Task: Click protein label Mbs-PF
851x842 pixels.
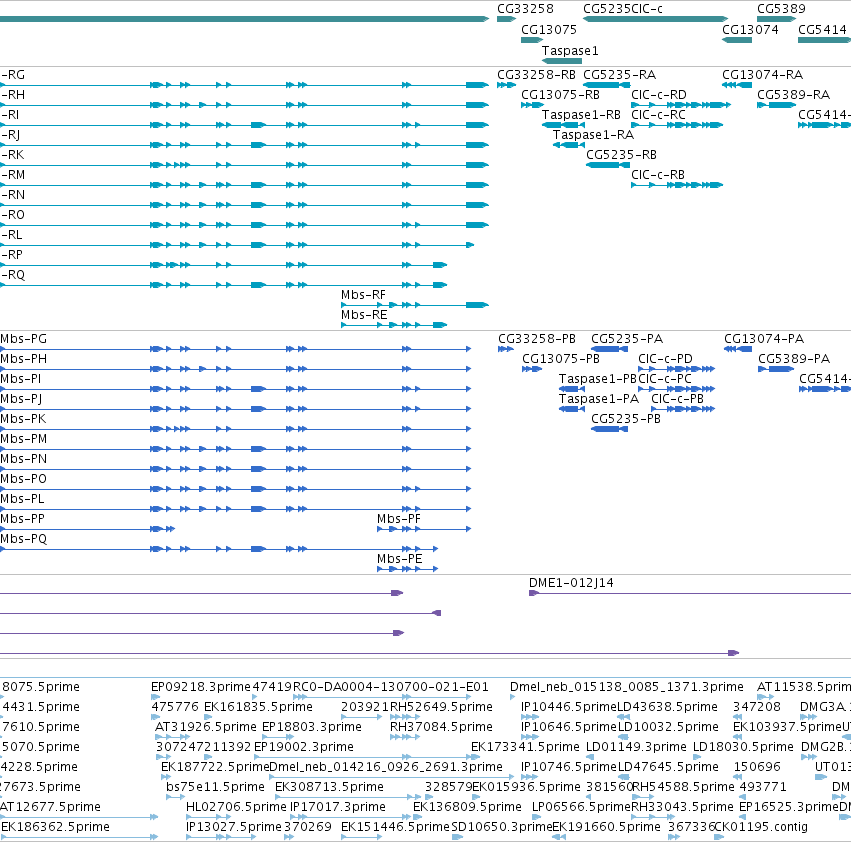Action: pyautogui.click(x=399, y=519)
